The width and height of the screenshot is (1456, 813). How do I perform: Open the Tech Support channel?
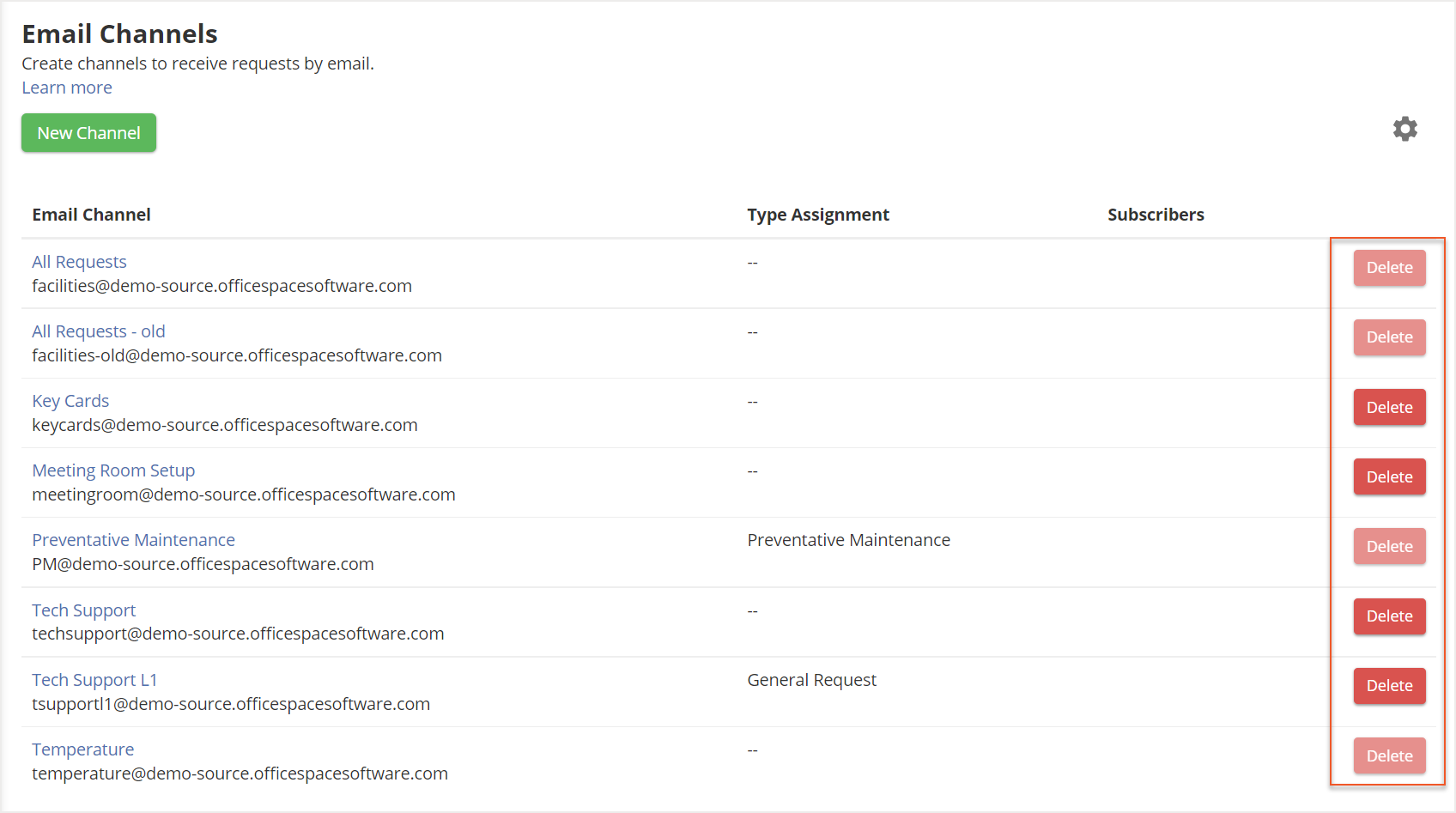pos(83,610)
